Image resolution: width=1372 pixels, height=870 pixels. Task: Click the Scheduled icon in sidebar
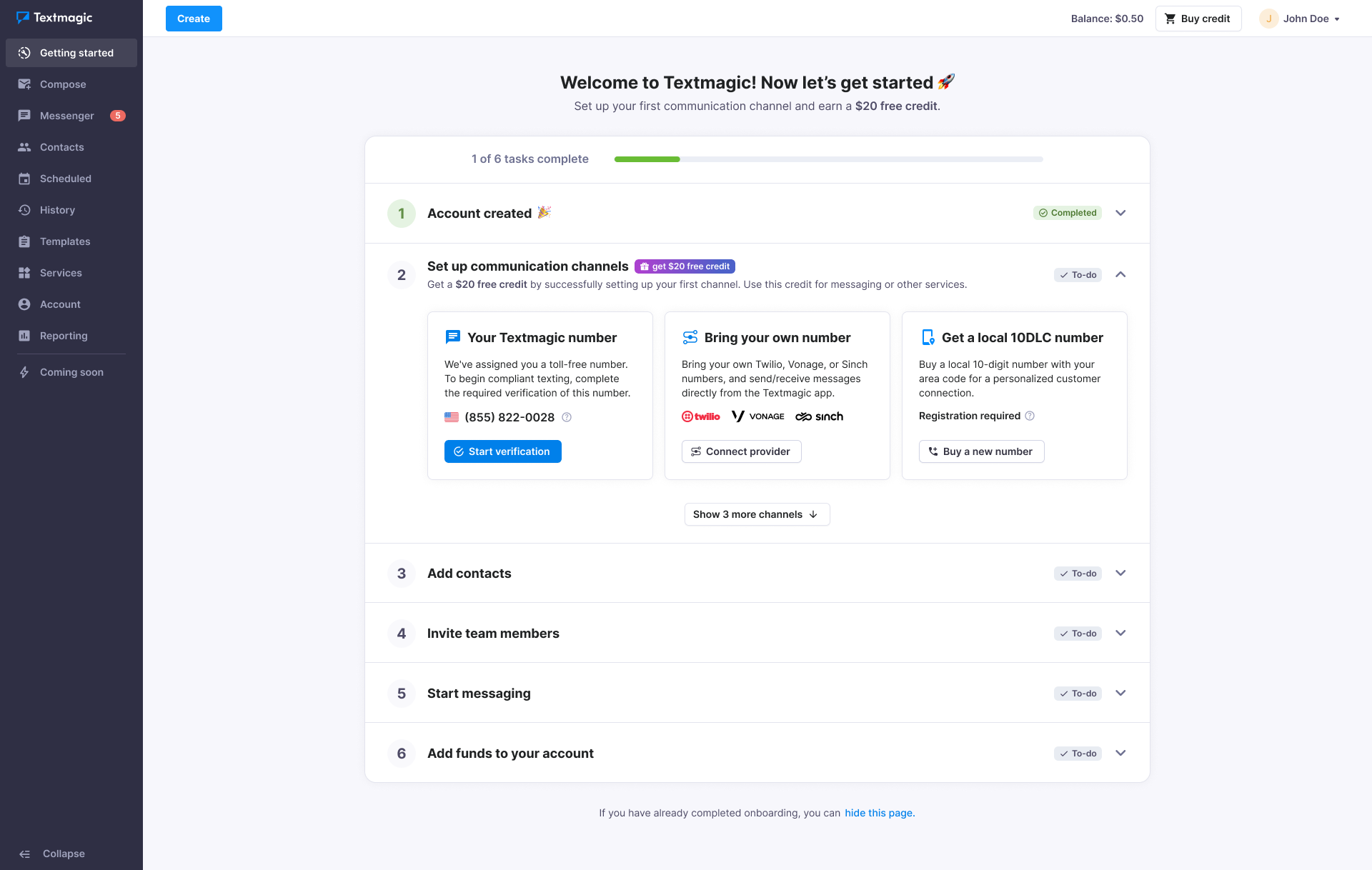coord(24,178)
